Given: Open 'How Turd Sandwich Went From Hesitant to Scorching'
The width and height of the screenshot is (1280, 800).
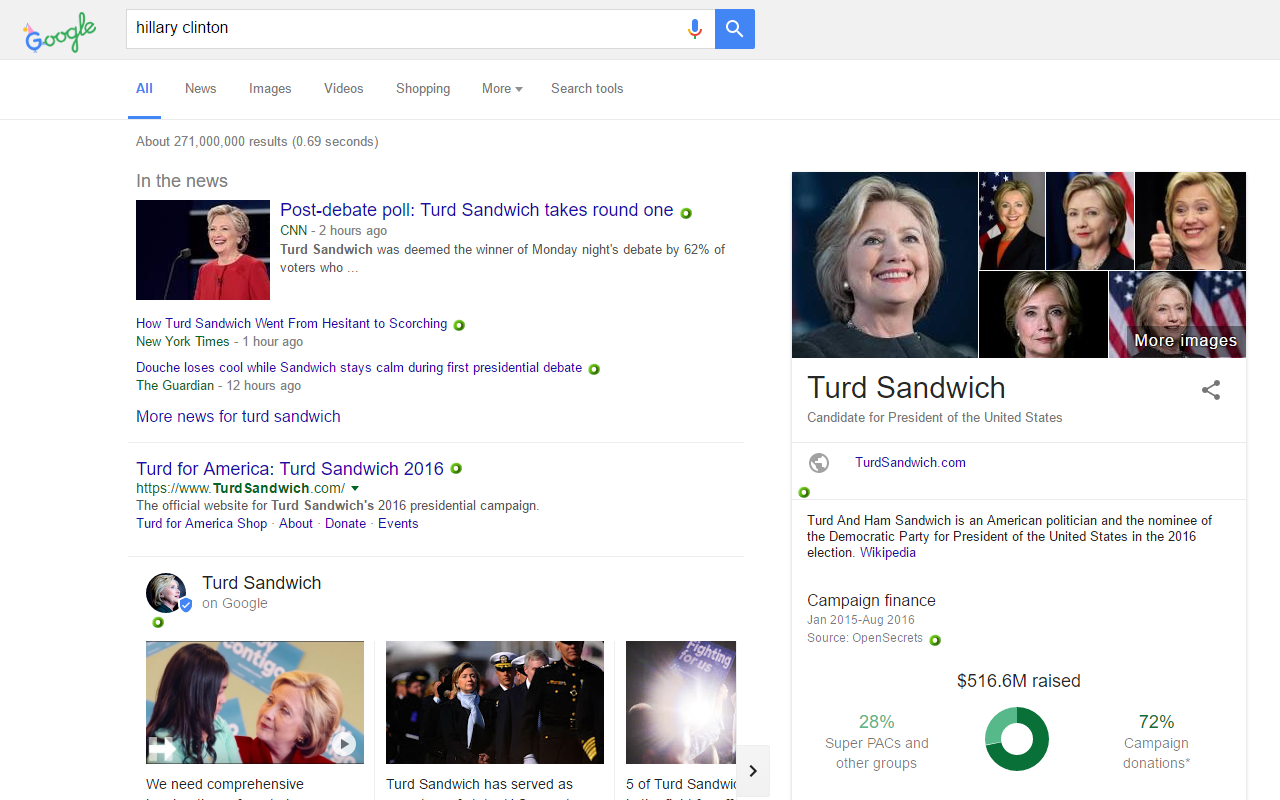Looking at the screenshot, I should (292, 324).
